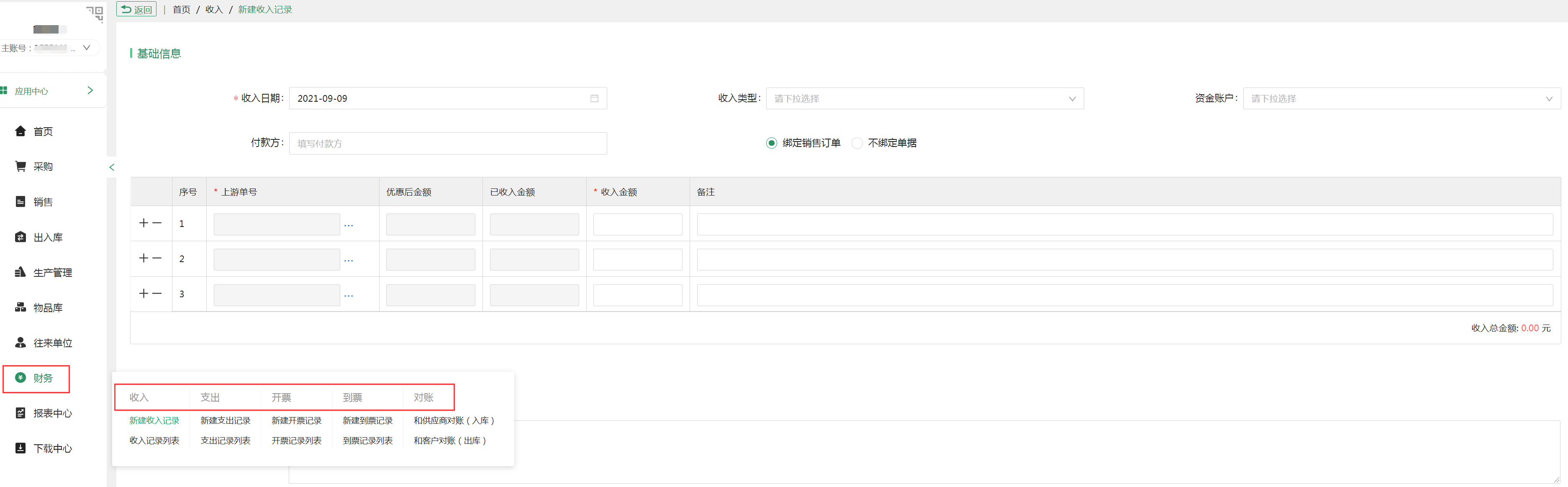Open the 出入库 sidebar menu
Viewport: 1568px width, 487px height.
[x=47, y=237]
